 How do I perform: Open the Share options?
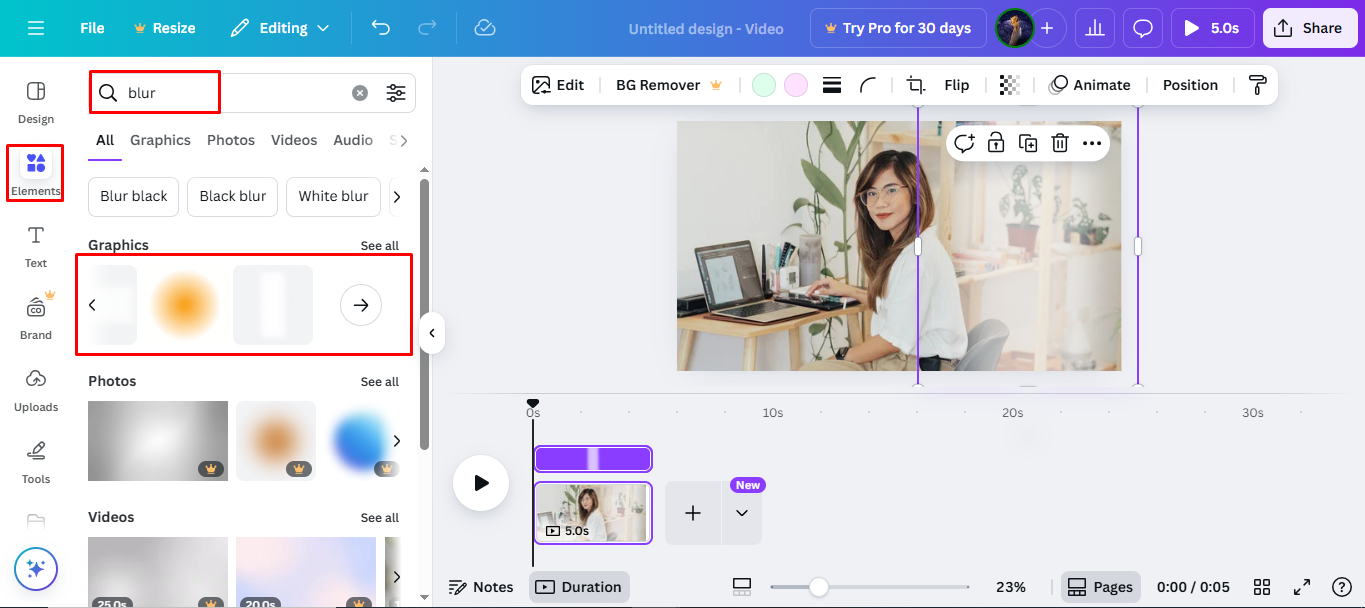coord(1310,28)
